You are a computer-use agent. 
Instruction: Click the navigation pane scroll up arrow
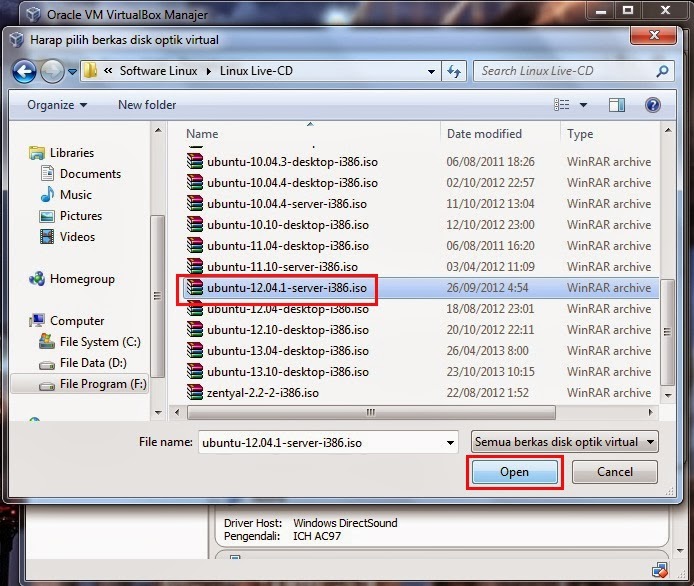click(x=158, y=131)
